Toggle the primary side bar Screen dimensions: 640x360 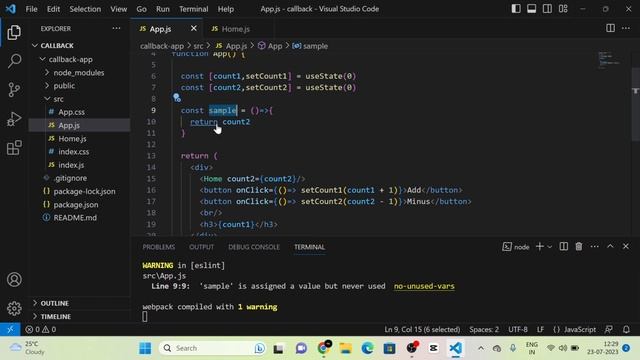tap(516, 9)
